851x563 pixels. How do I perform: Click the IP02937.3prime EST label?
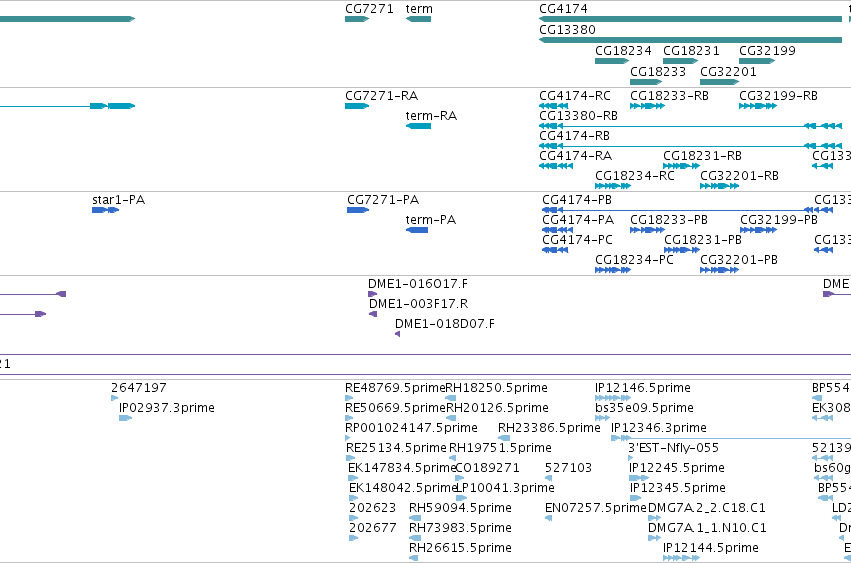point(167,409)
